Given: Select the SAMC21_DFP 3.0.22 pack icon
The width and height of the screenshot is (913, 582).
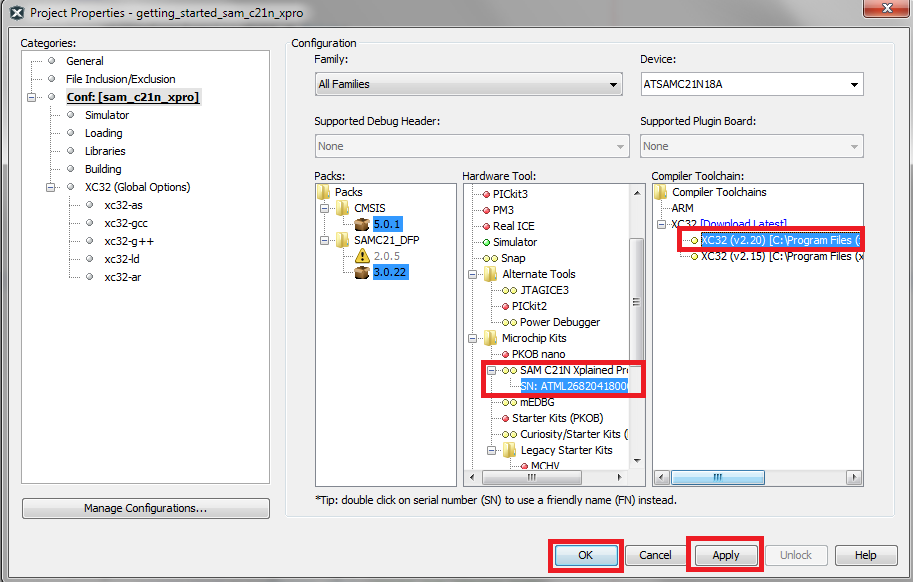Looking at the screenshot, I should click(361, 272).
